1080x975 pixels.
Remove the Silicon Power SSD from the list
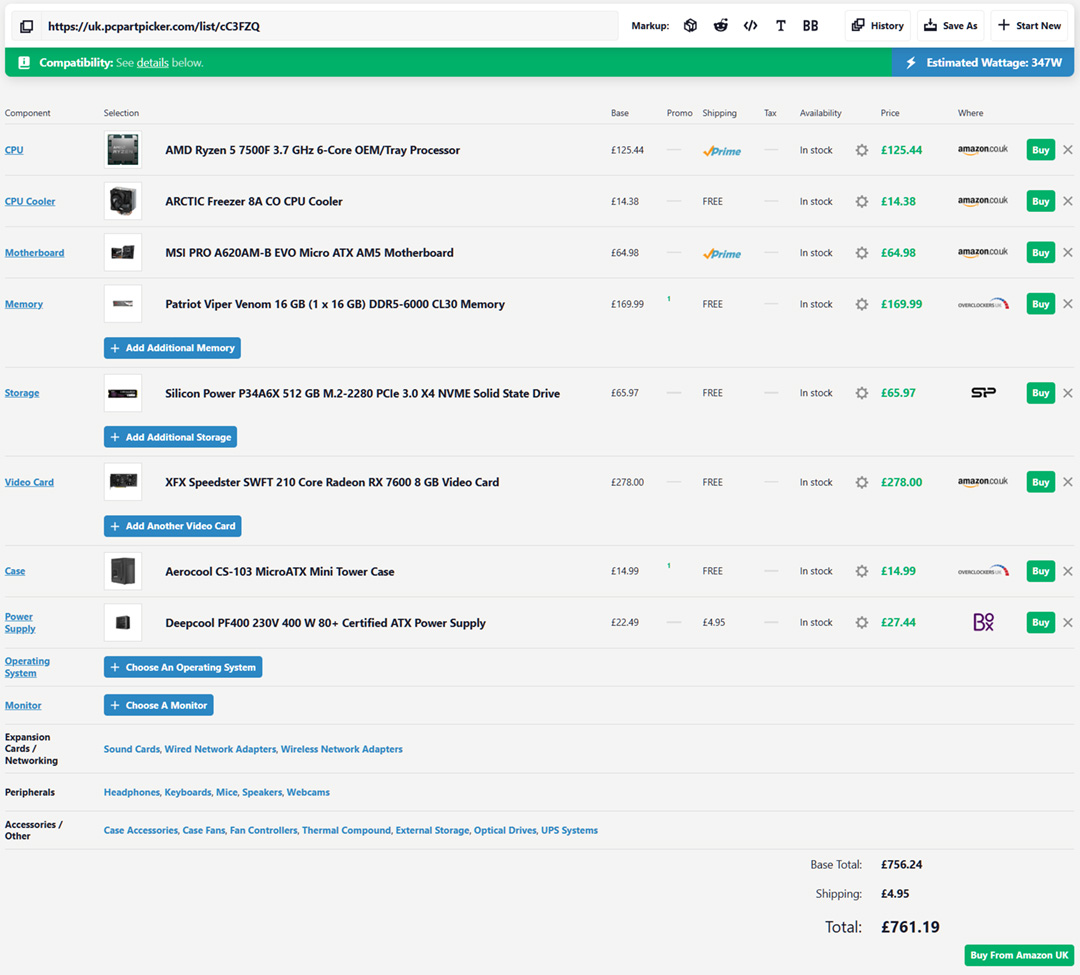coord(1068,393)
